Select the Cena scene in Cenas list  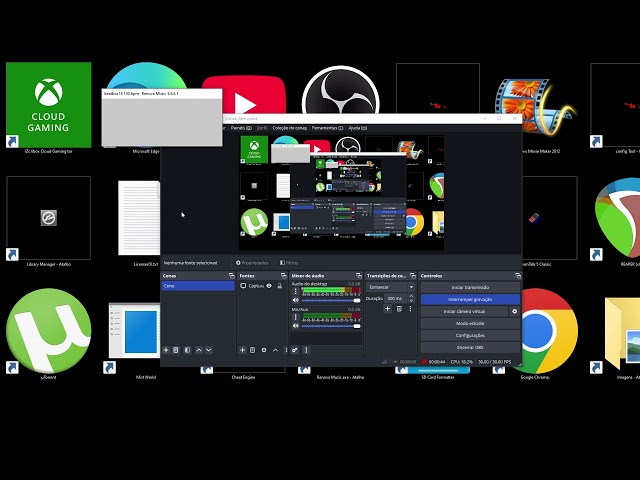[198, 286]
